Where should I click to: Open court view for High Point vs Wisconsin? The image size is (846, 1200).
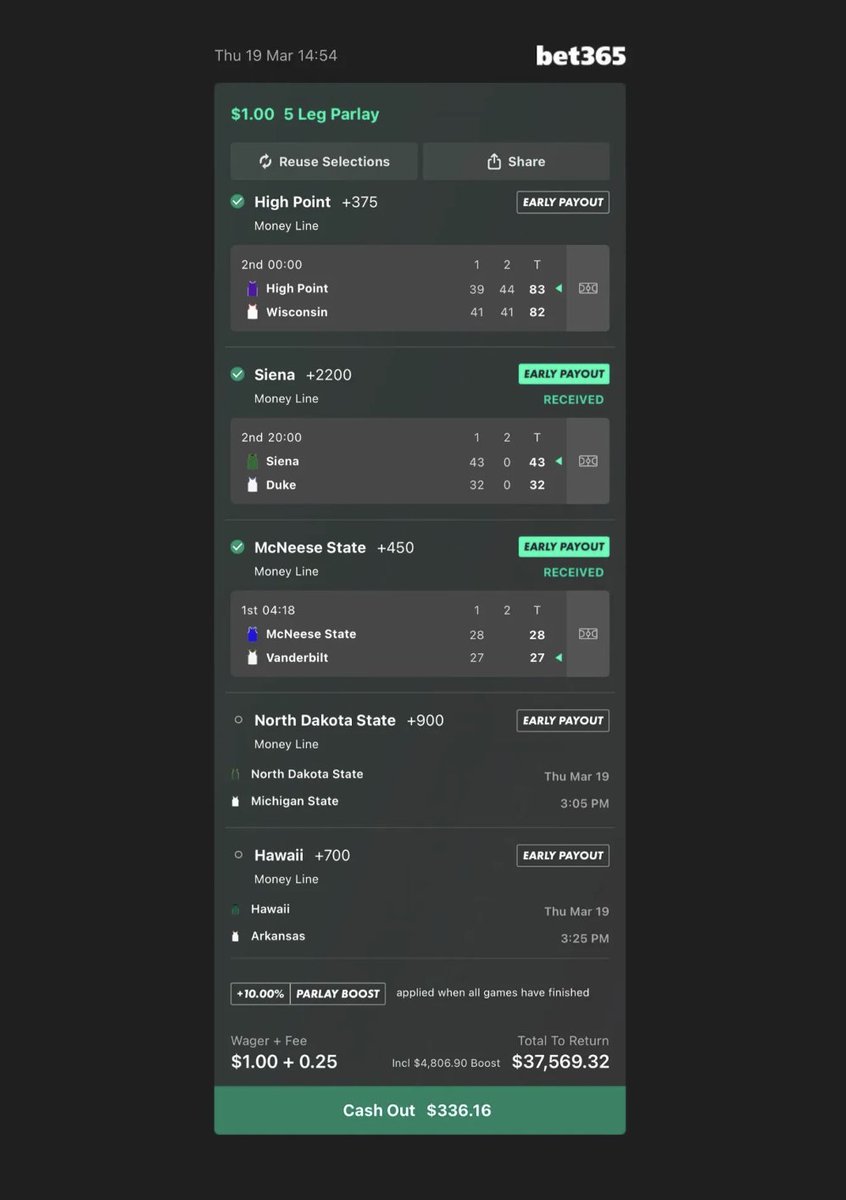click(588, 288)
